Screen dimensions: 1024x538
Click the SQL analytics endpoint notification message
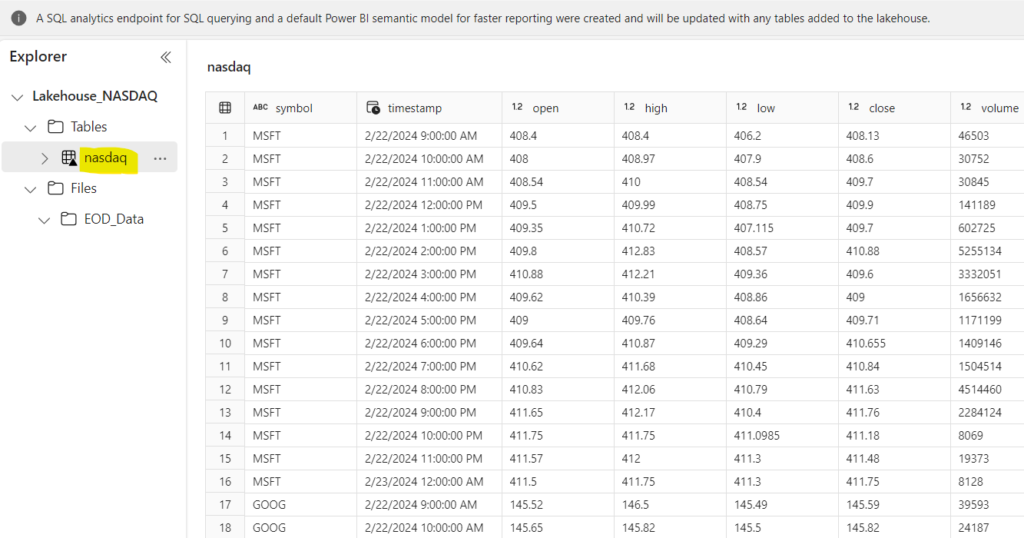(483, 18)
